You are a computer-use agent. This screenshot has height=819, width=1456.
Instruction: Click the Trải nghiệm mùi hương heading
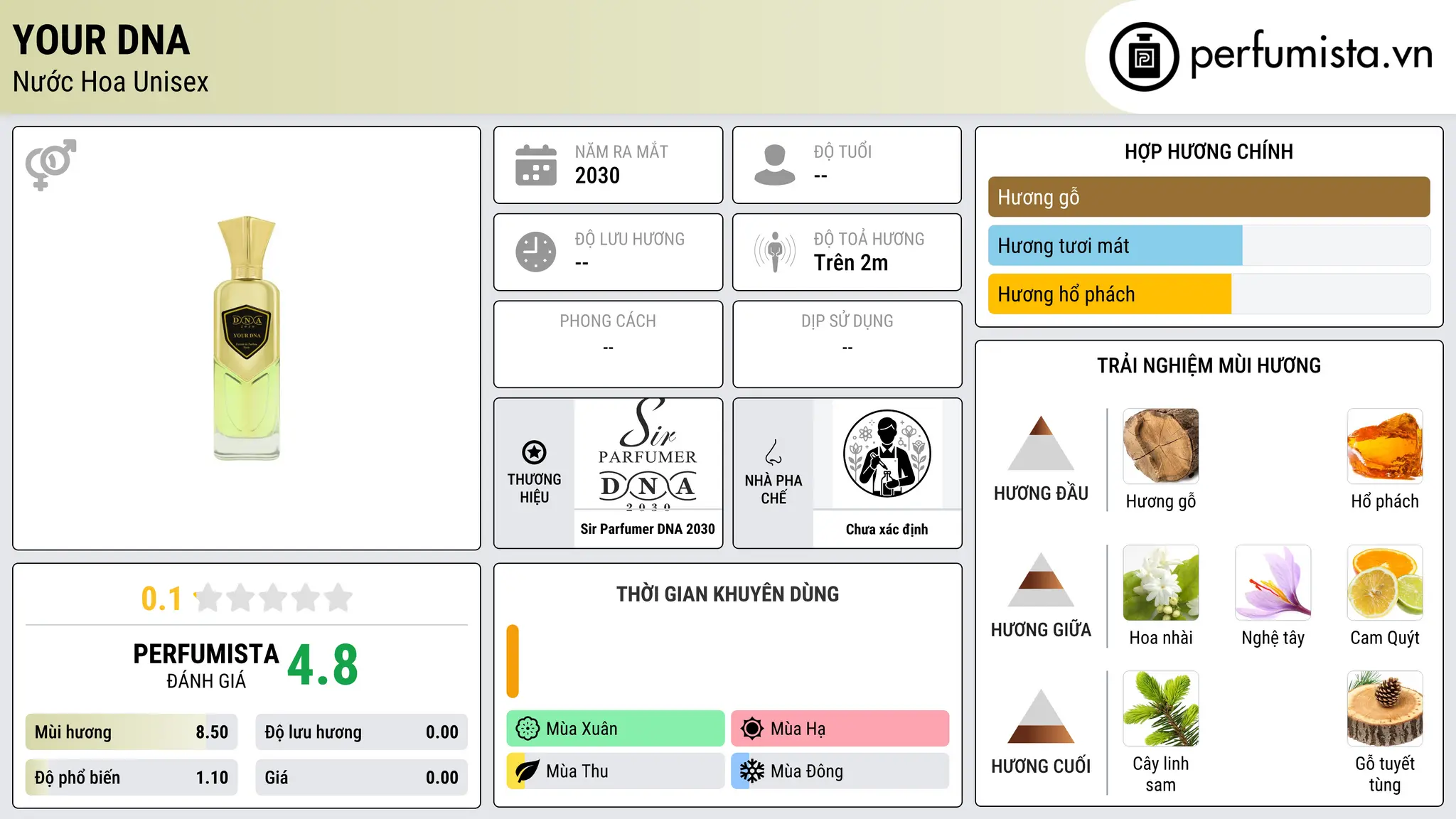coord(1209,365)
